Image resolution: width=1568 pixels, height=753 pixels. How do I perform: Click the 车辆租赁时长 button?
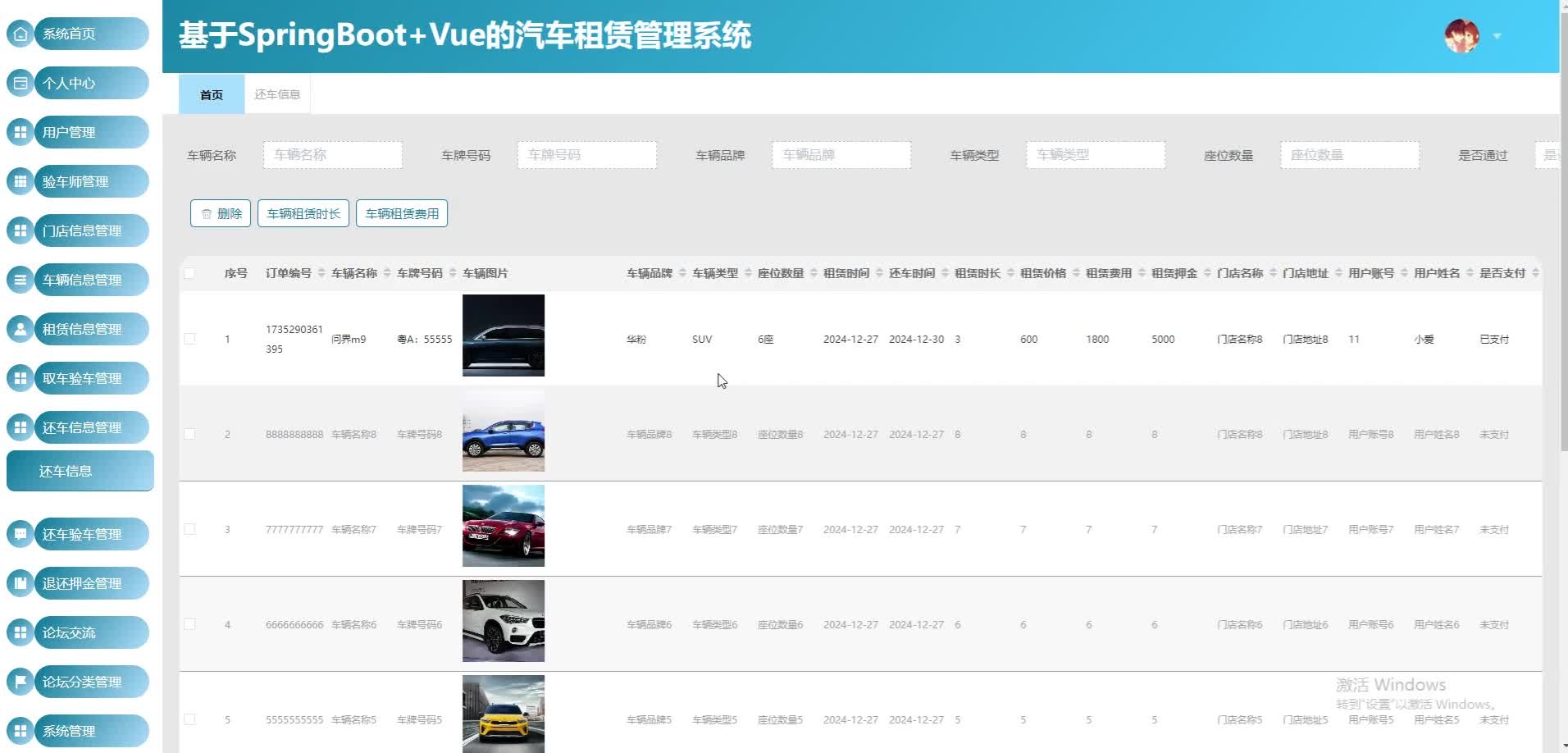[303, 213]
